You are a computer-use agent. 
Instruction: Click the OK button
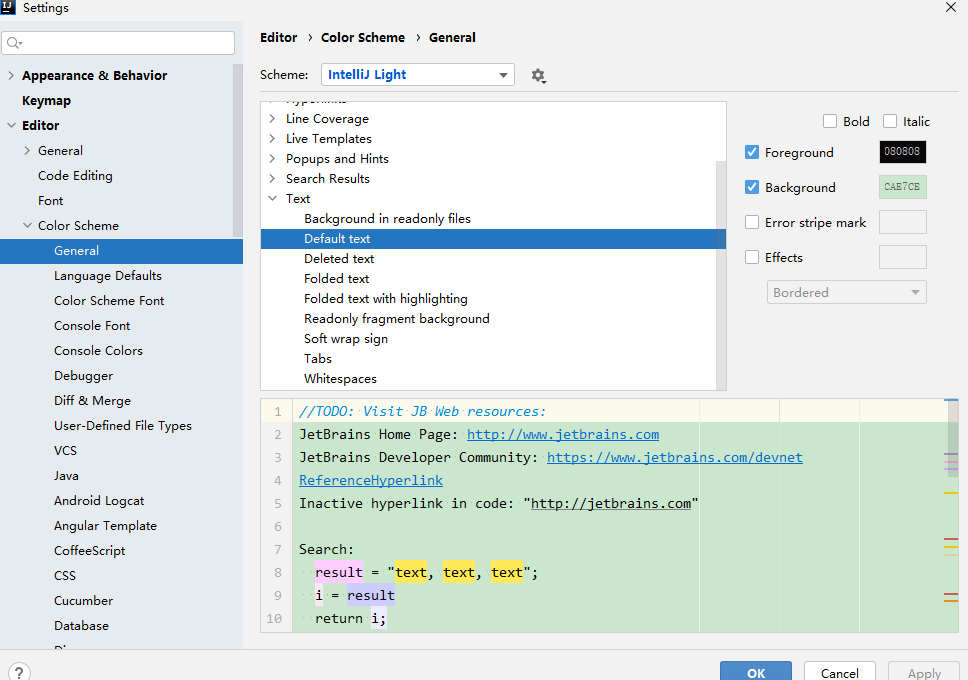(755, 673)
